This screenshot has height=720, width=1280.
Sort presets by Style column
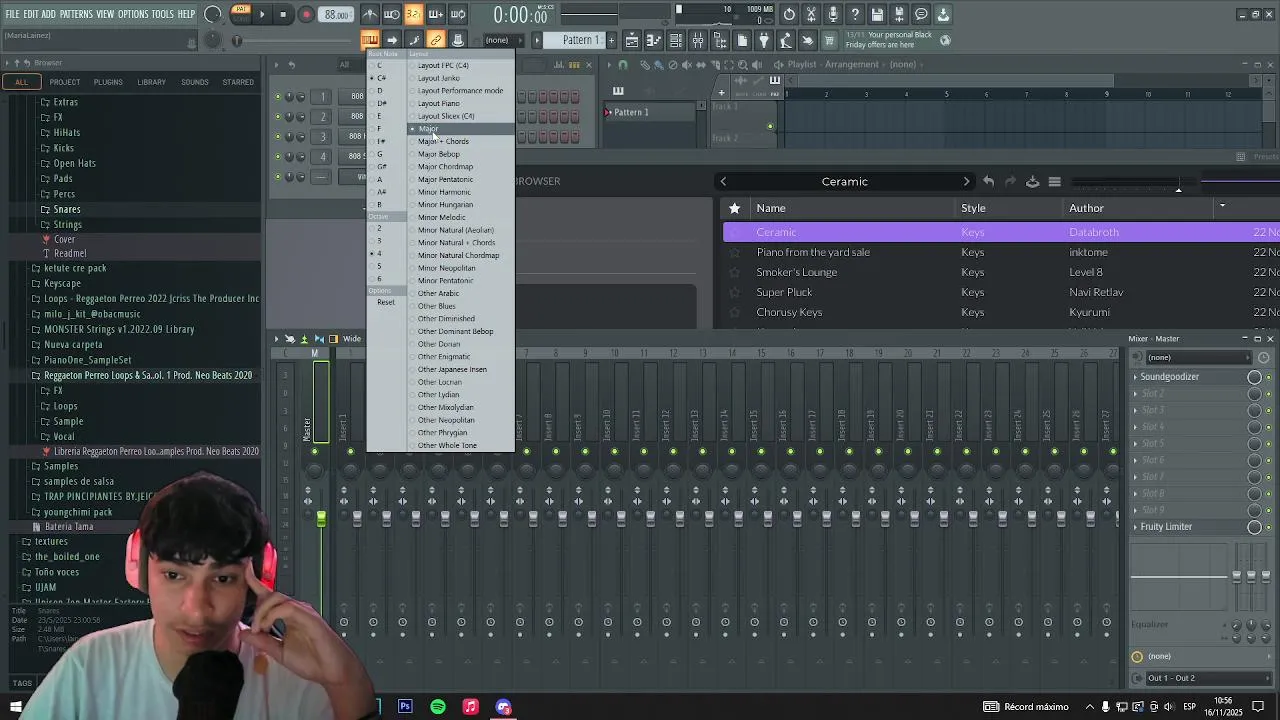pyautogui.click(x=973, y=208)
